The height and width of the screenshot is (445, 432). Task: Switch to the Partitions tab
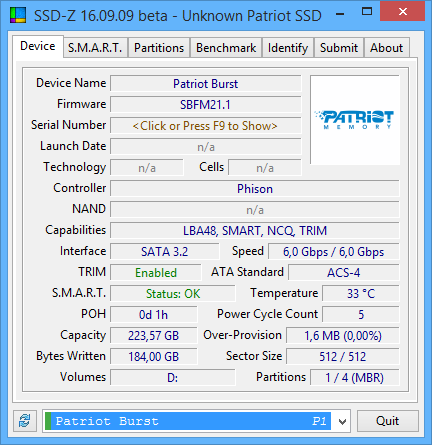tap(159, 48)
